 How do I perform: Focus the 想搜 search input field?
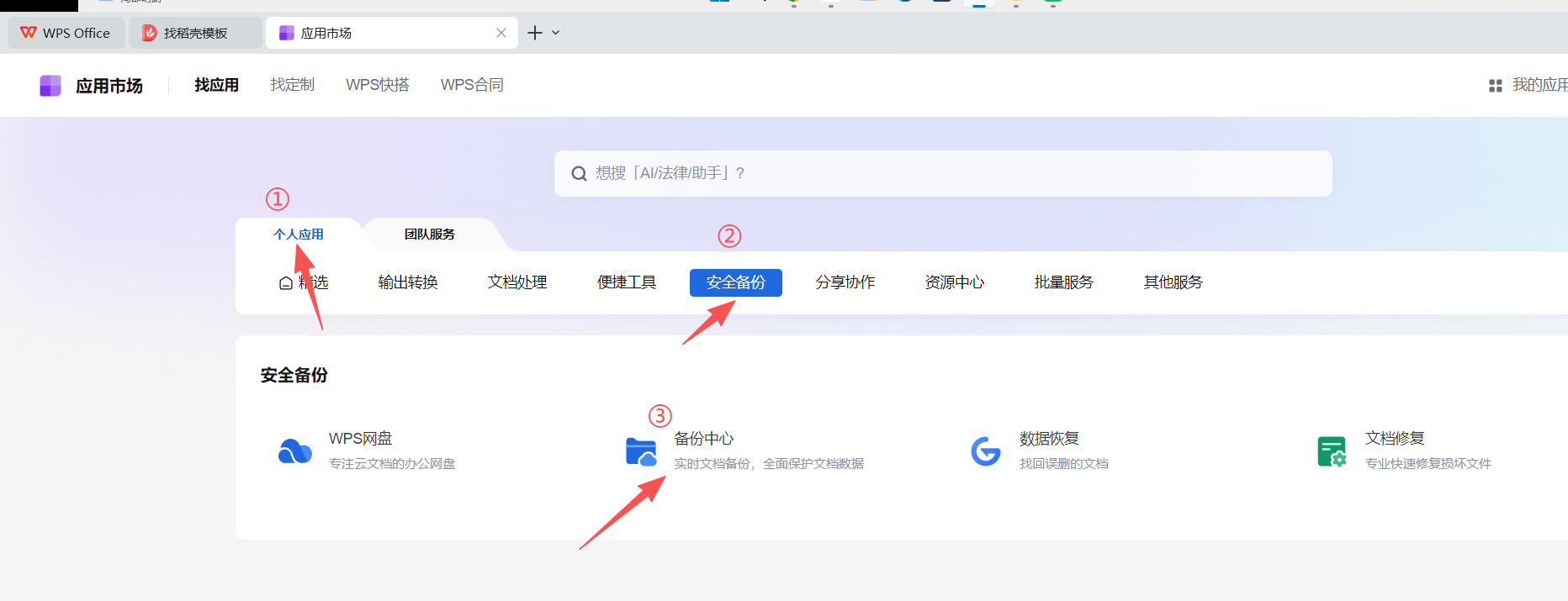[x=943, y=173]
